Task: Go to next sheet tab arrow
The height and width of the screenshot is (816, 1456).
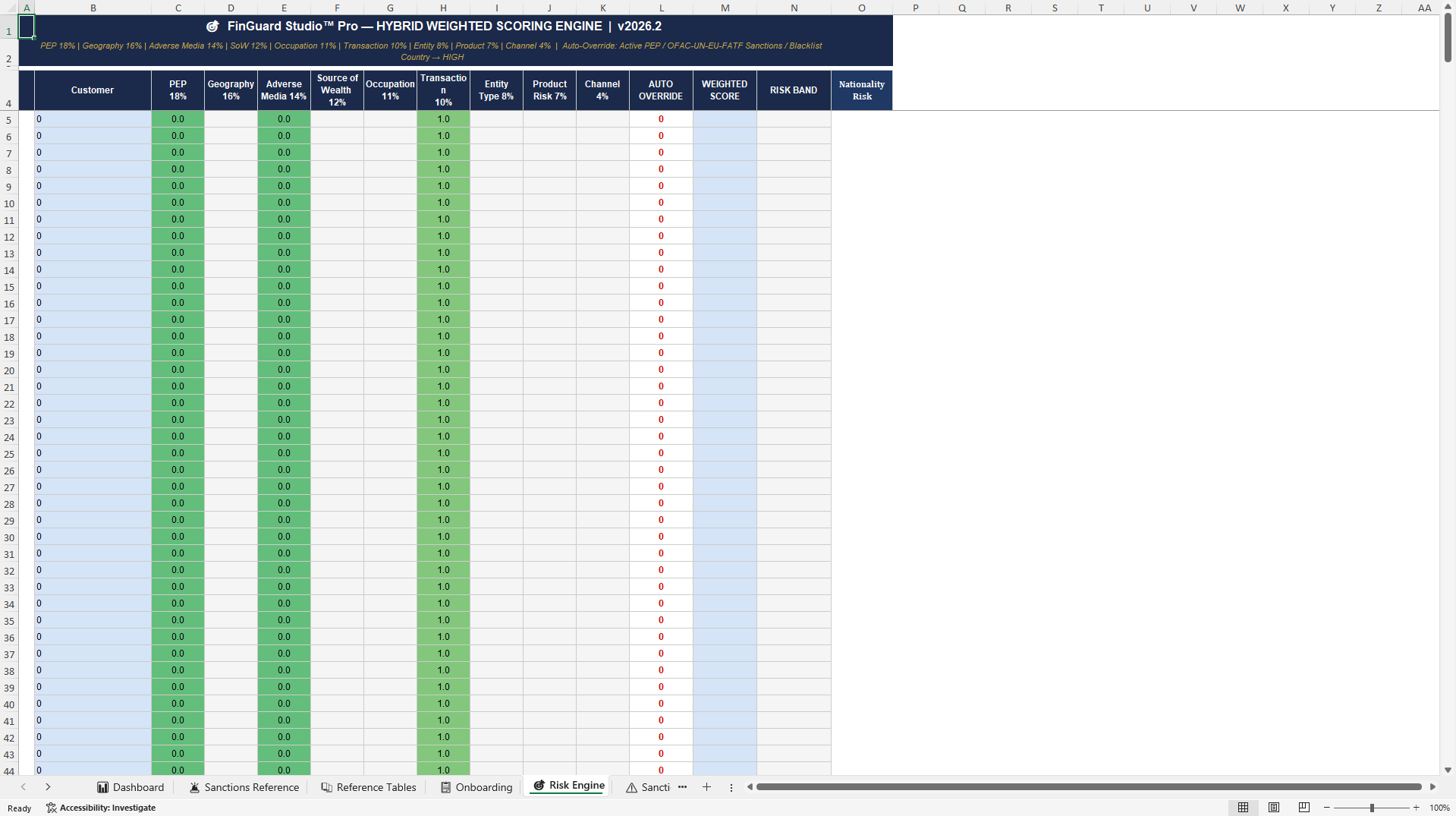Action: pos(48,787)
